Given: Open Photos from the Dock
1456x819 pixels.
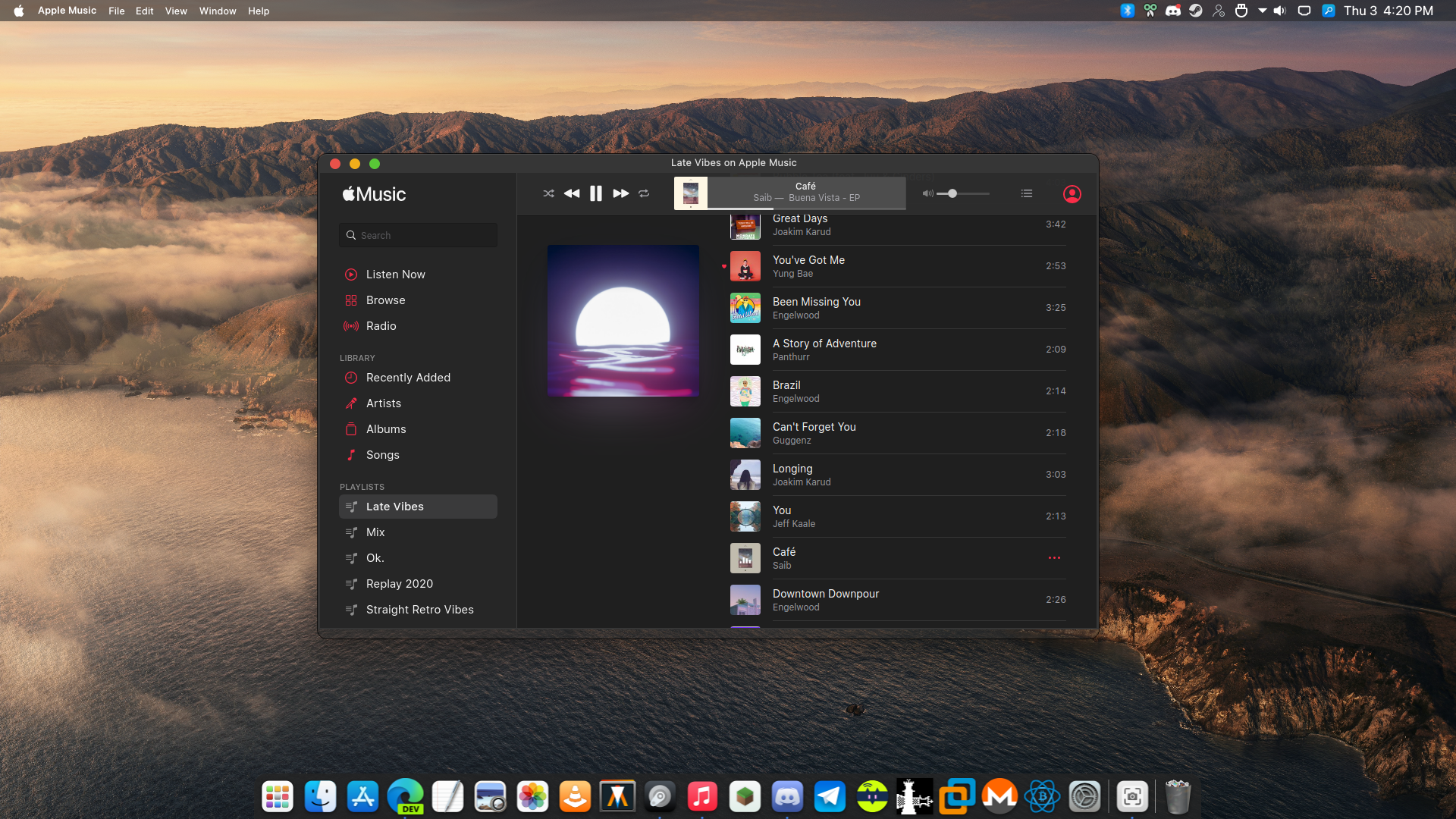Looking at the screenshot, I should tap(532, 796).
